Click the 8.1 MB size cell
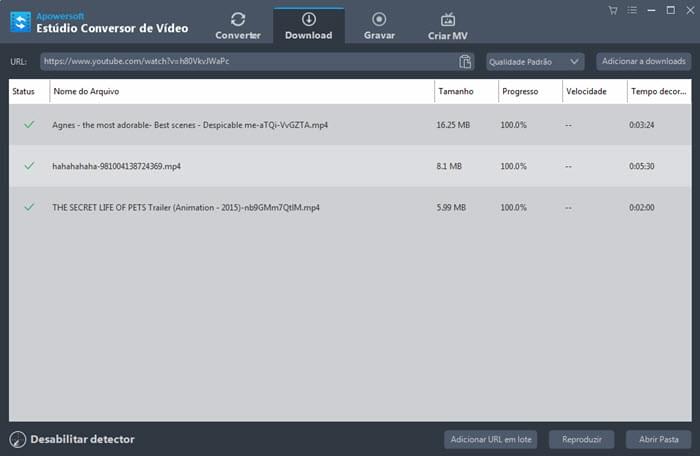The image size is (700, 456). pyautogui.click(x=449, y=166)
